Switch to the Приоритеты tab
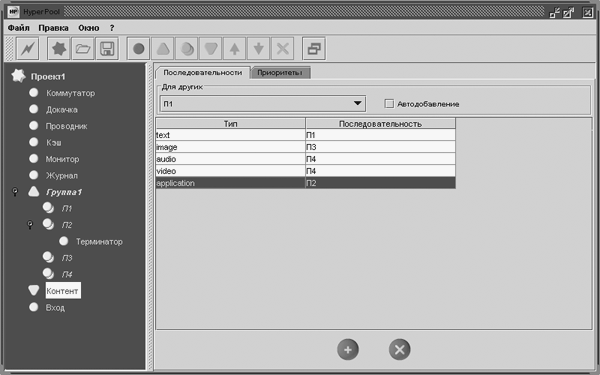 (280, 73)
